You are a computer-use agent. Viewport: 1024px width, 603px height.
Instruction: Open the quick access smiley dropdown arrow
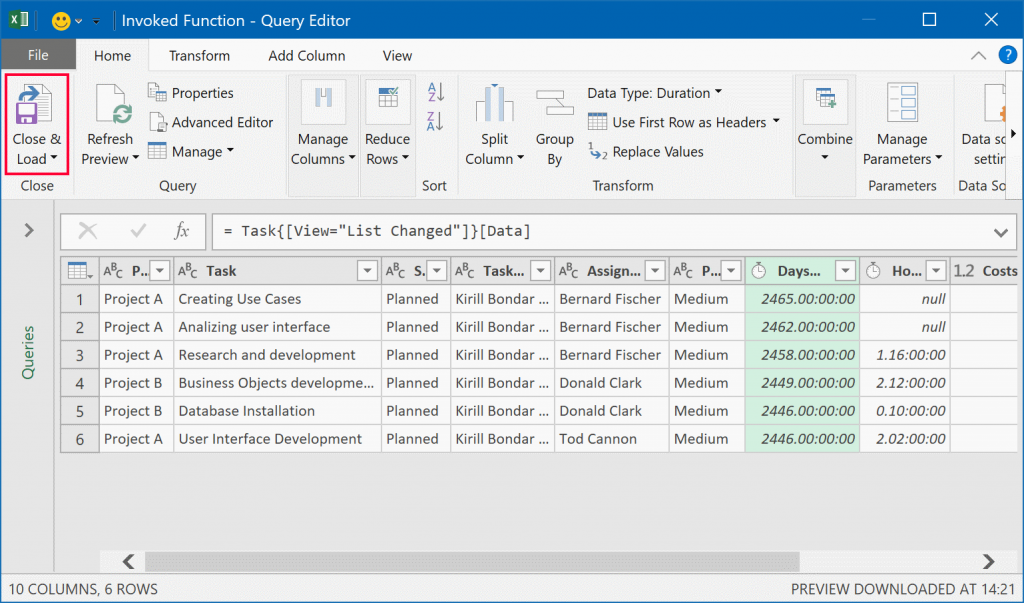pyautogui.click(x=78, y=22)
